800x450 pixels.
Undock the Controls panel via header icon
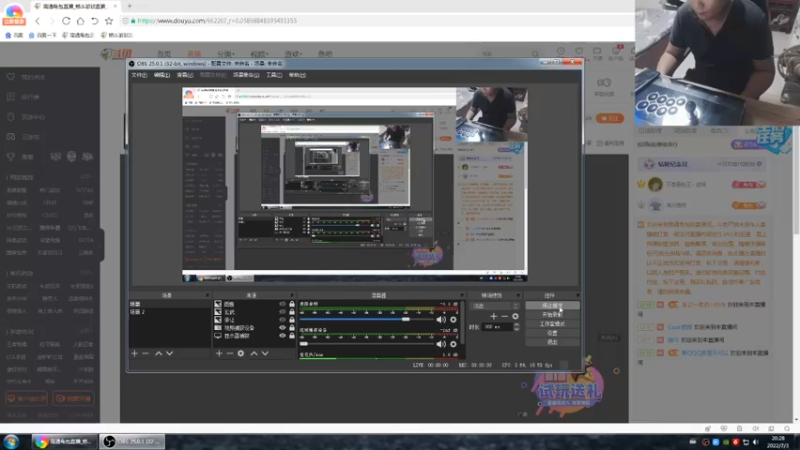coord(578,295)
